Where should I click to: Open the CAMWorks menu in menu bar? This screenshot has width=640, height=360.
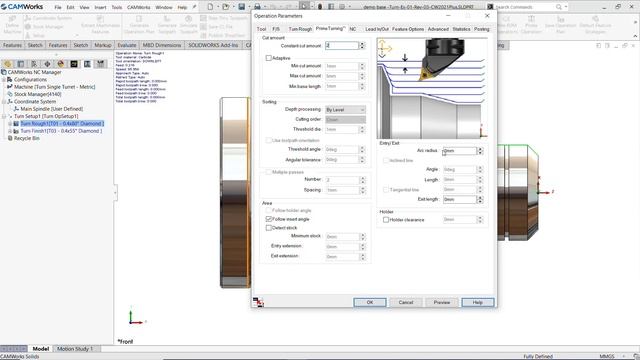point(138,7)
